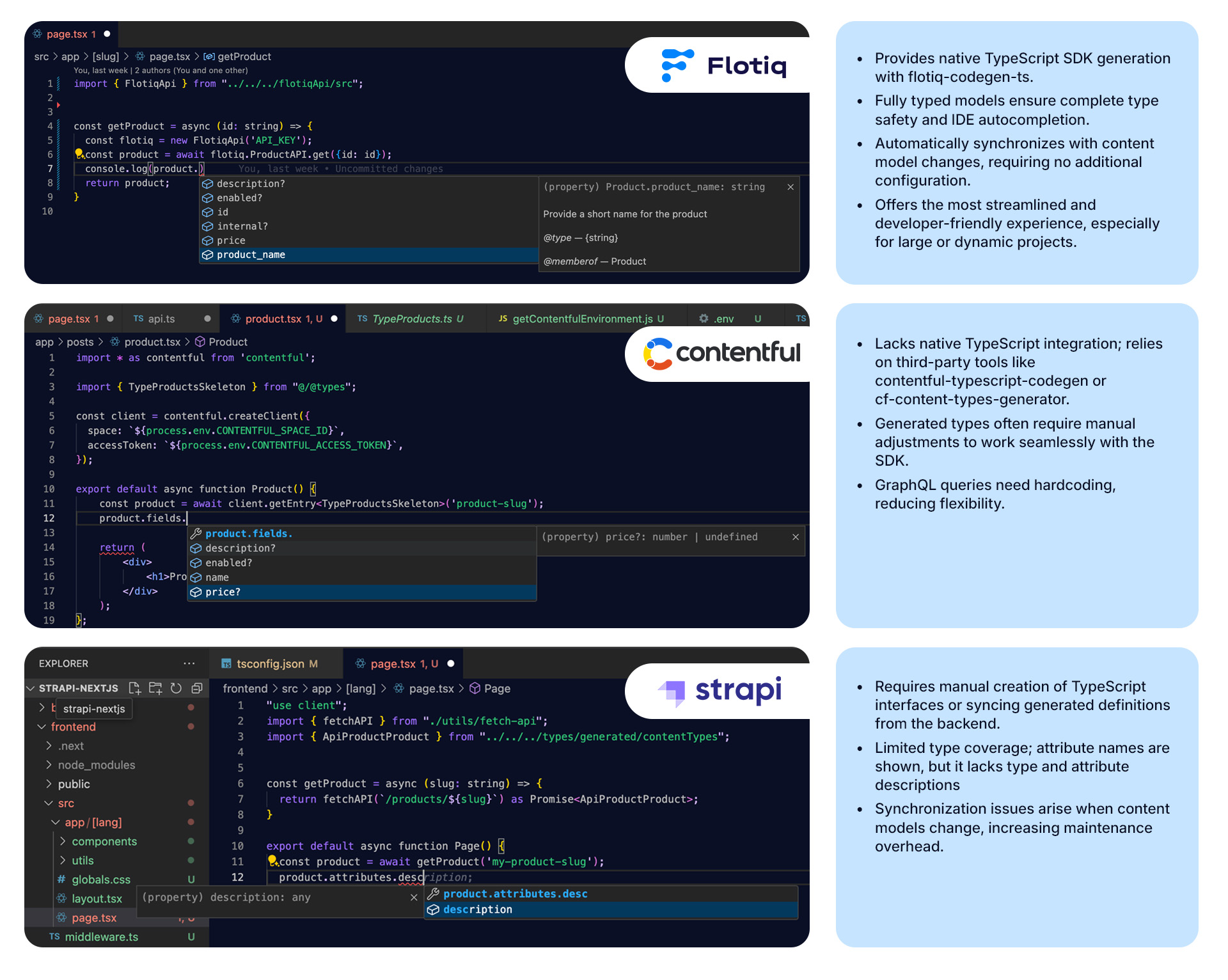Click [slug] in the Flotiq breadcrumb

pos(106,57)
